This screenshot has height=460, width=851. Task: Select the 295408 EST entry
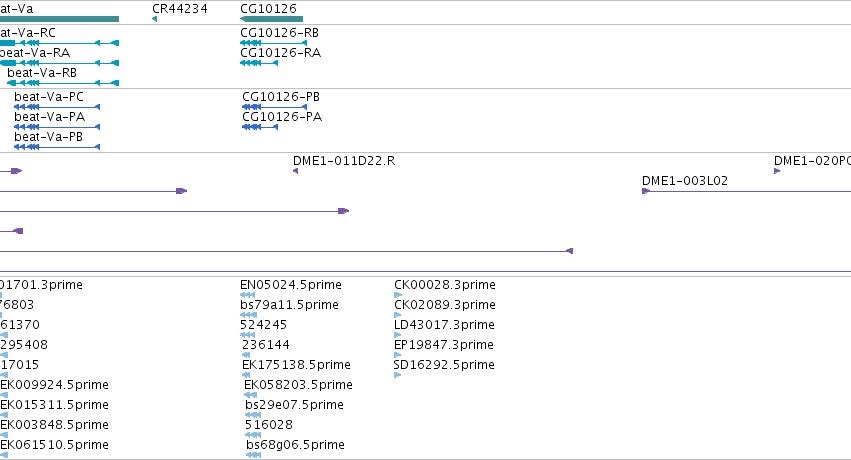24,345
